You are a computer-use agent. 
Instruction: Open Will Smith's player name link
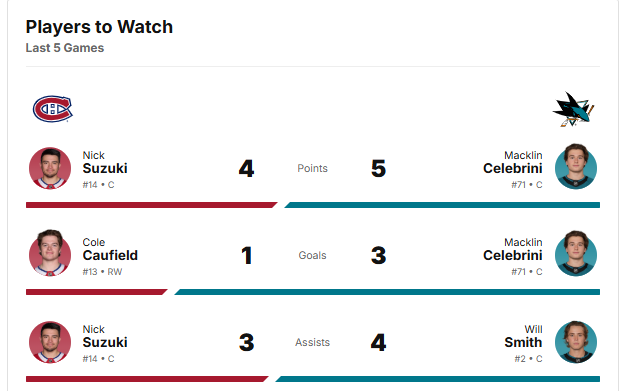click(523, 337)
